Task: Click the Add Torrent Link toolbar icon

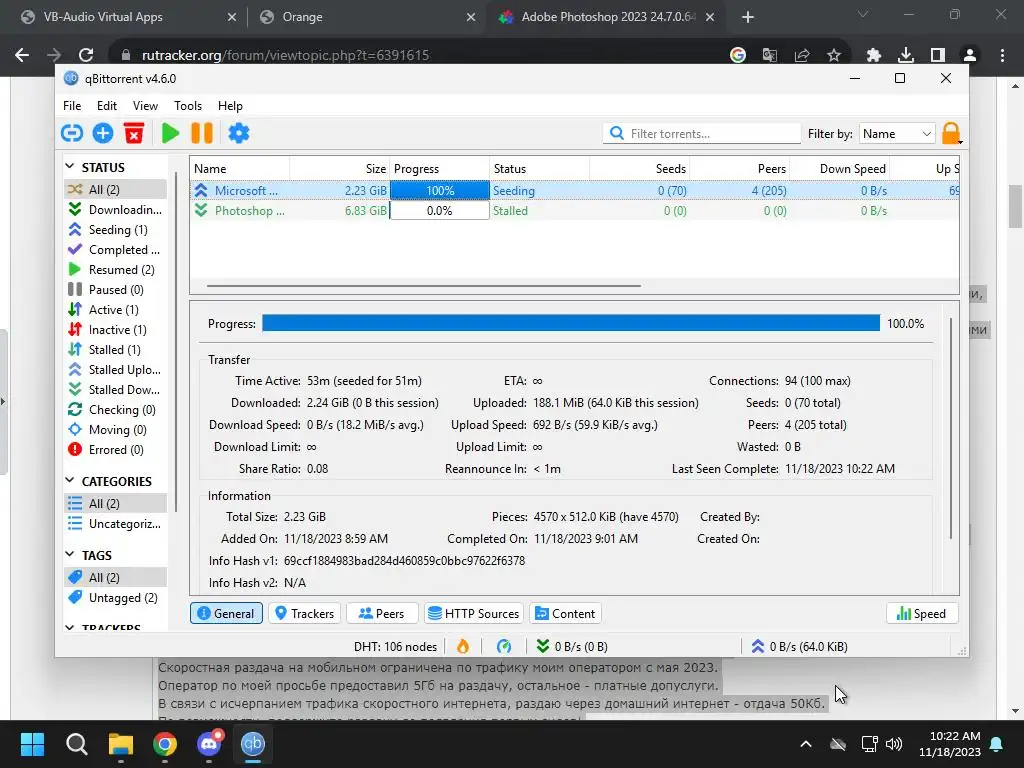Action: pos(72,133)
